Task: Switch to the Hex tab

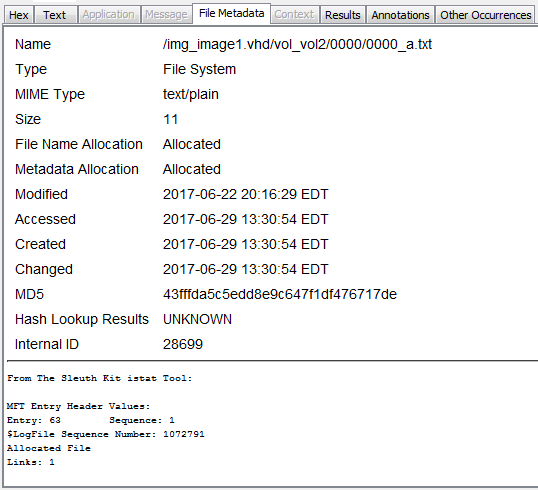Action: coord(19,15)
